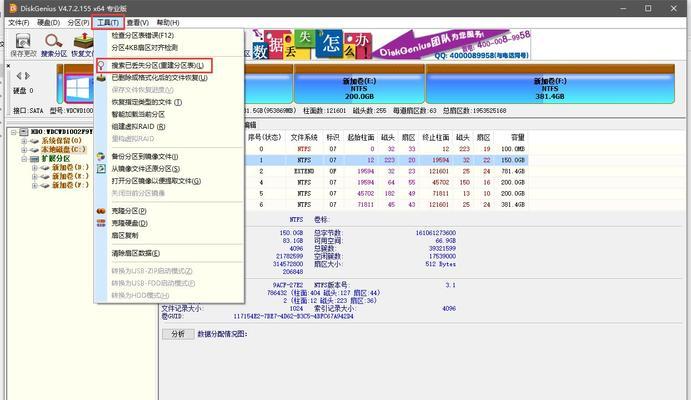Click the drive icon of 本地磁盘(C:)
The width and height of the screenshot is (691, 400).
click(34, 150)
